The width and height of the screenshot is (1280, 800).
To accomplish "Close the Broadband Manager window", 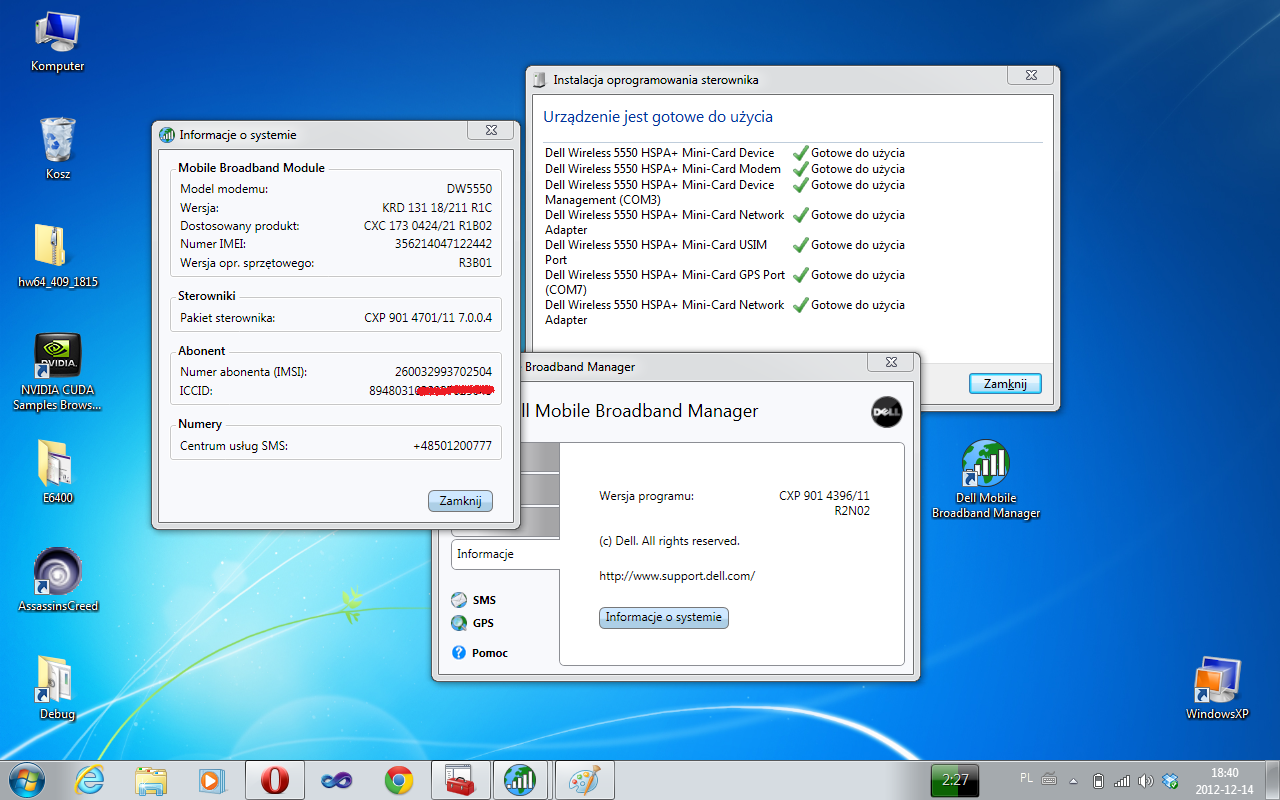I will (891, 362).
